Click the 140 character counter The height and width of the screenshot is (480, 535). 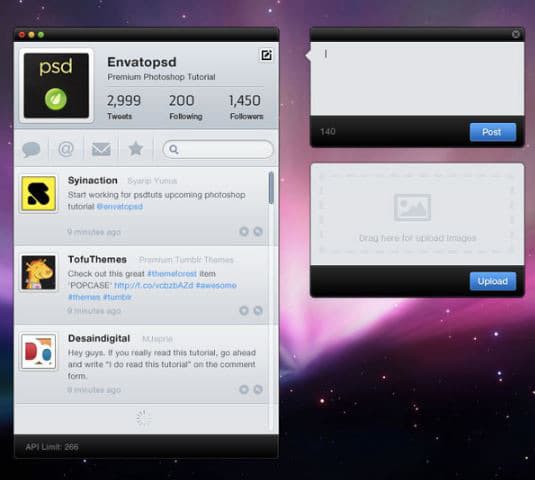(328, 132)
